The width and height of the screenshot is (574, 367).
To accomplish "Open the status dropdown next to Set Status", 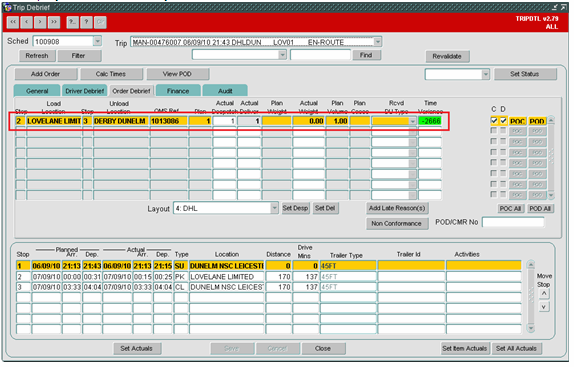I will point(485,74).
